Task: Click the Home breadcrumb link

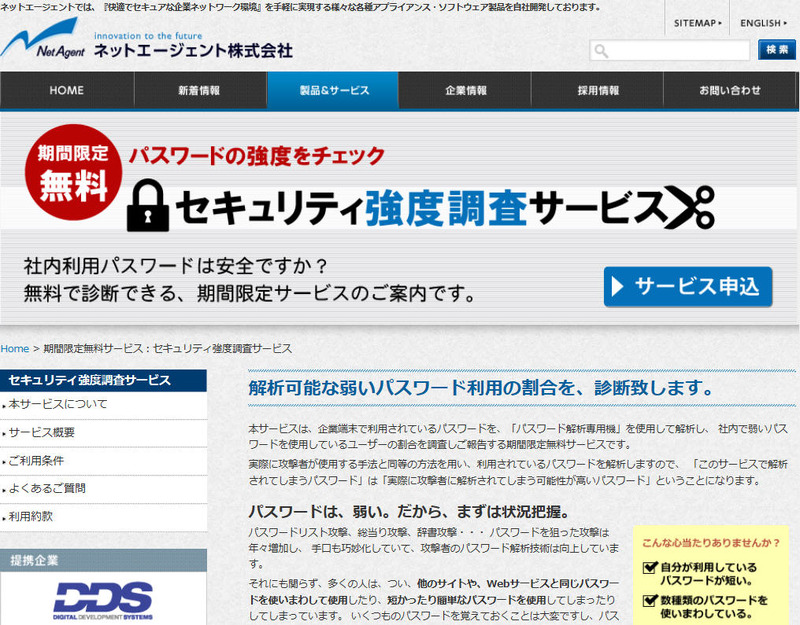Action: tap(15, 348)
